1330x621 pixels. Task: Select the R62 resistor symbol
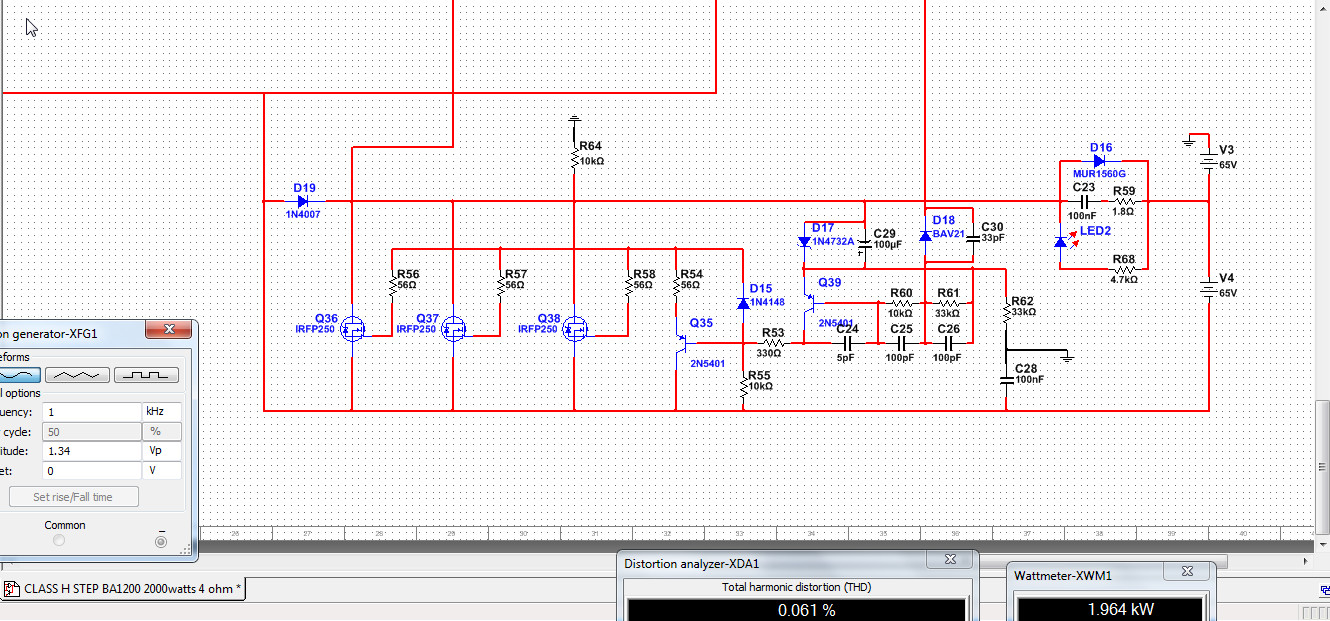click(x=1006, y=313)
